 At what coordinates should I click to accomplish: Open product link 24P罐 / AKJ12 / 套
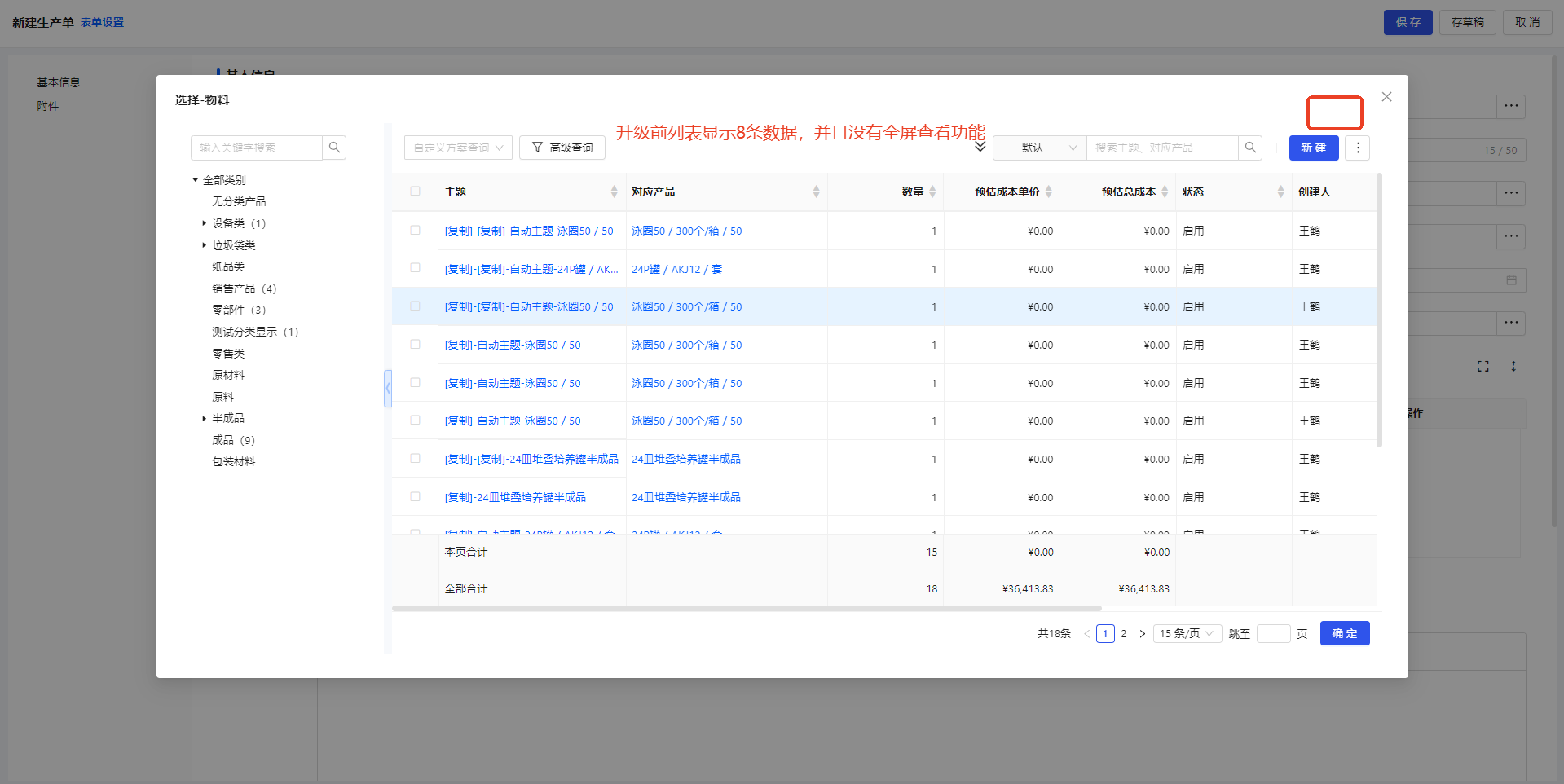pyautogui.click(x=676, y=269)
